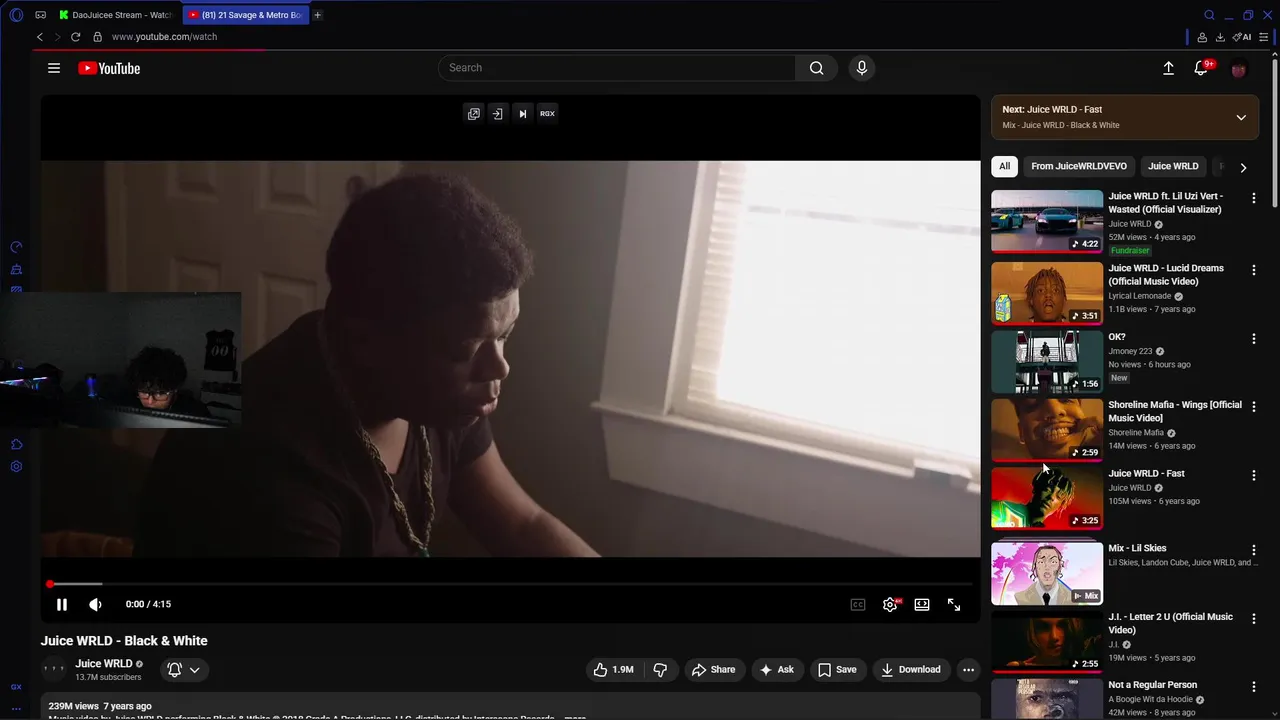Open the Juice WRLD channel name link
Image resolution: width=1280 pixels, height=720 pixels.
click(x=104, y=664)
